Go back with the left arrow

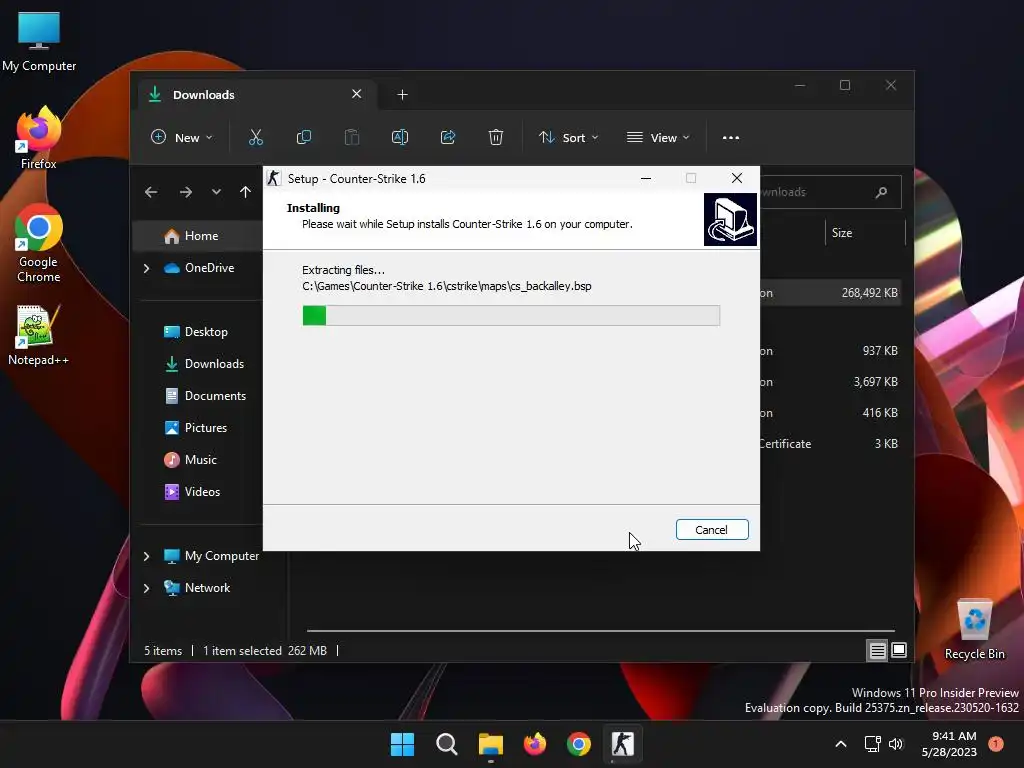point(151,192)
